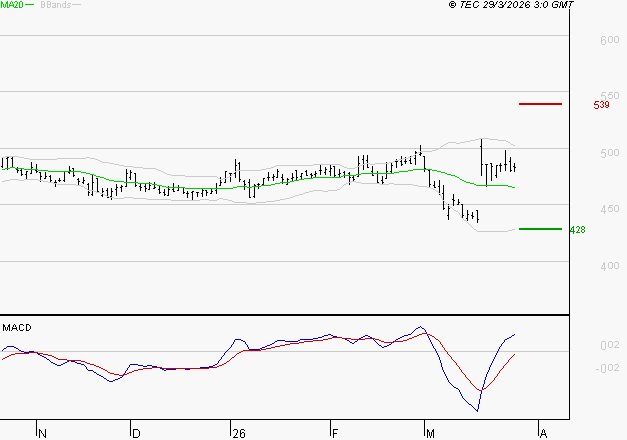This screenshot has height=440, width=627.
Task: Select the red resistance line at 539
Action: click(x=541, y=104)
